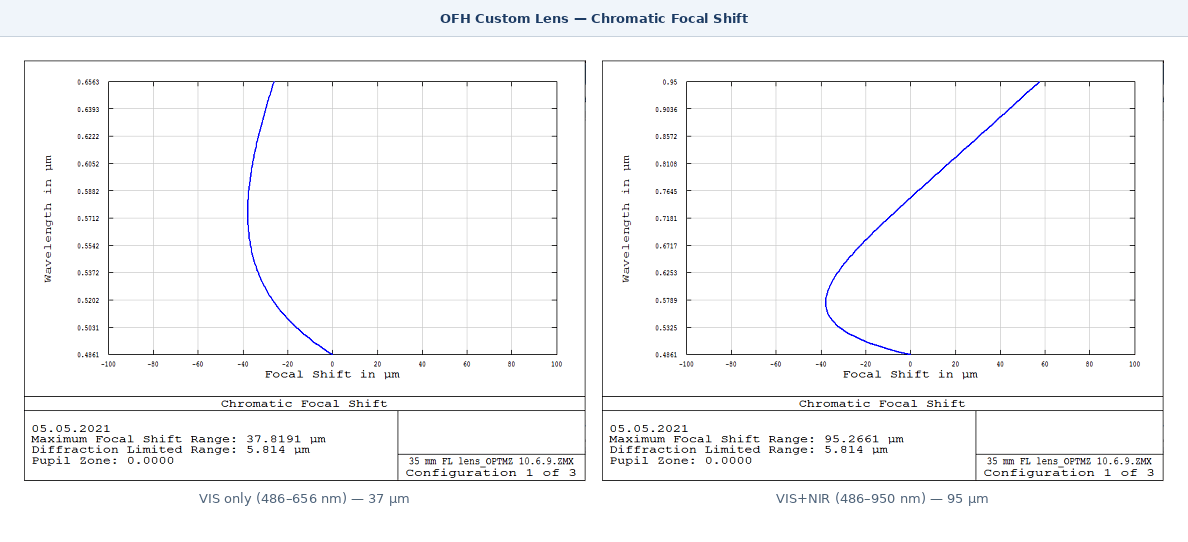Click 'Wavelength in µm' axis title in VIS only chart
This screenshot has width=1188, height=542.
pyautogui.click(x=48, y=218)
